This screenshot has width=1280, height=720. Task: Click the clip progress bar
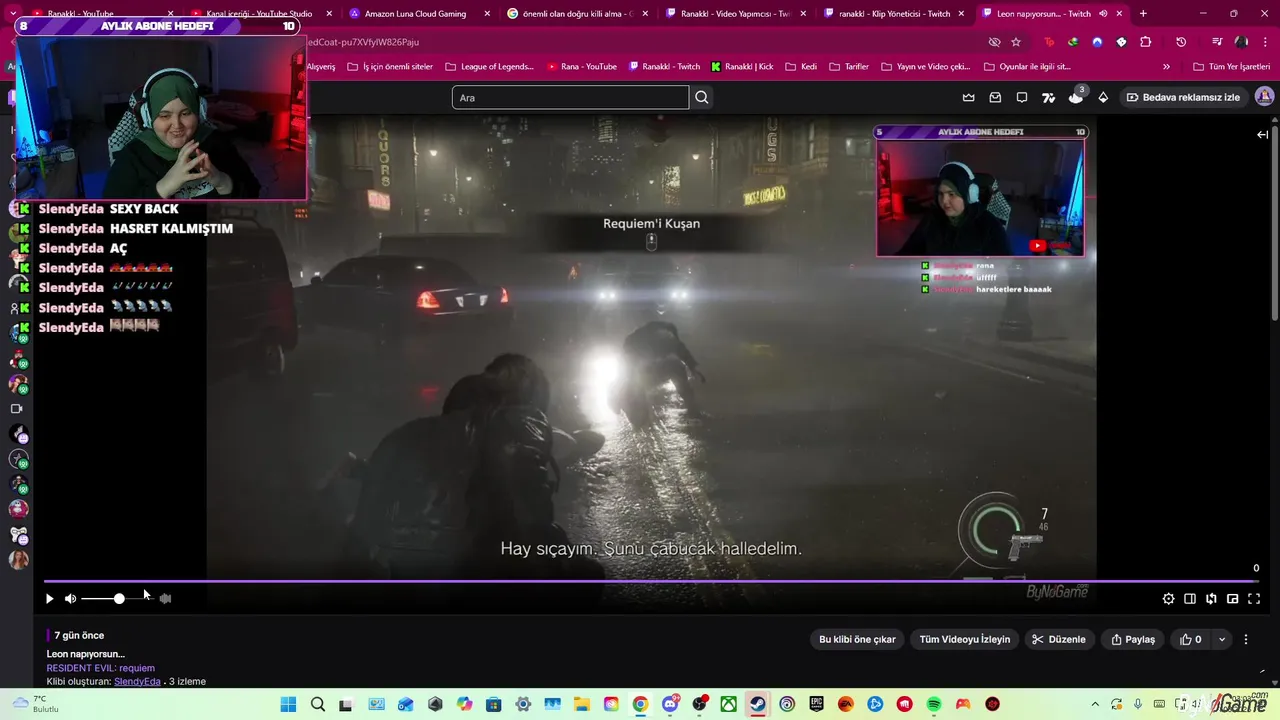click(650, 581)
